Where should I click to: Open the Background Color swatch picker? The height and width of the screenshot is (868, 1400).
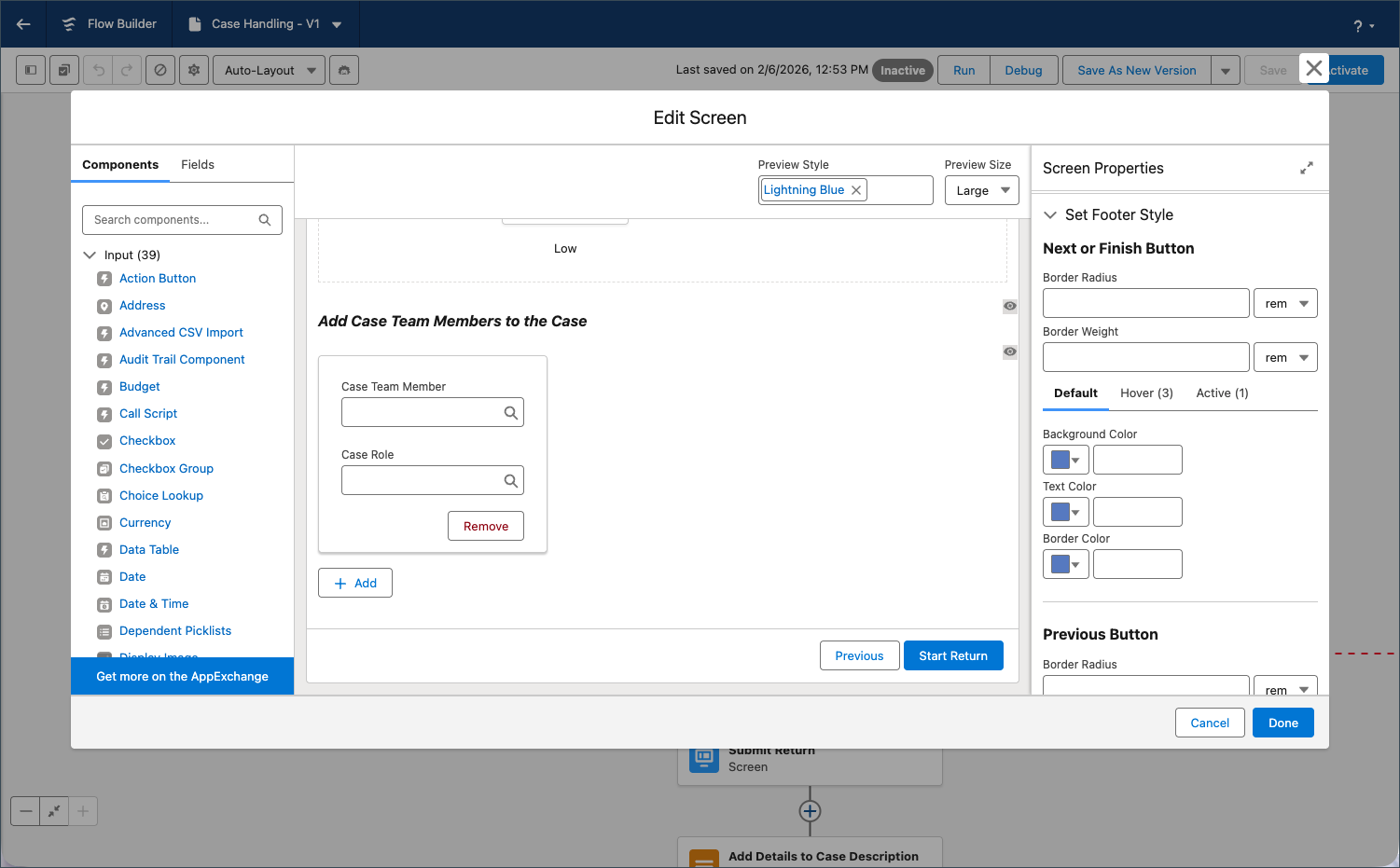click(x=1065, y=460)
